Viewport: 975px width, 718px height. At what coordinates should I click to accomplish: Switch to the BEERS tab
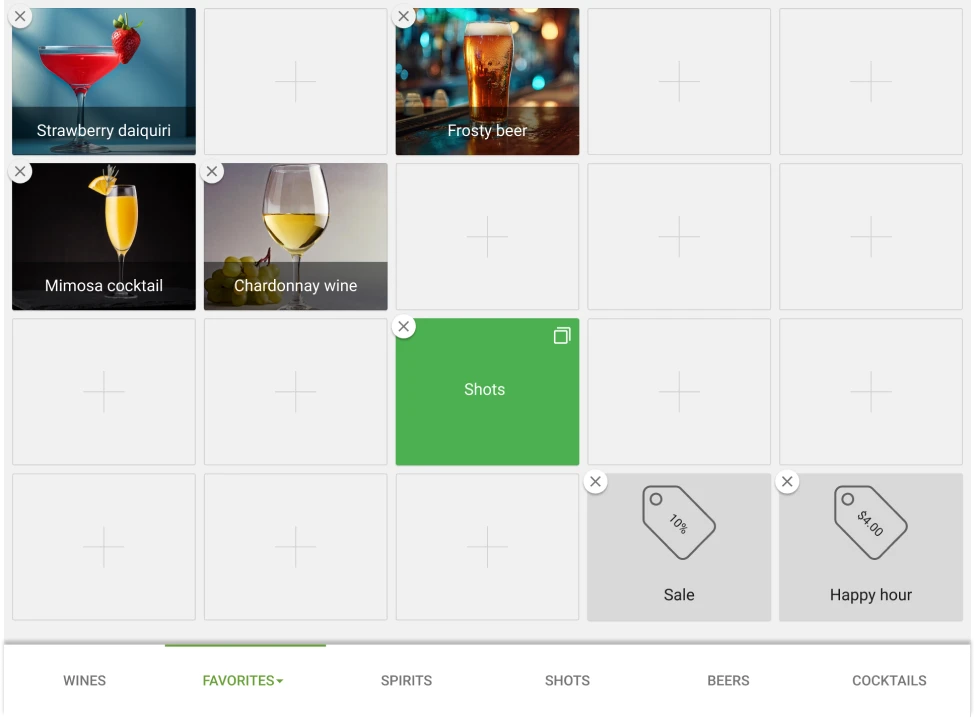tap(728, 681)
